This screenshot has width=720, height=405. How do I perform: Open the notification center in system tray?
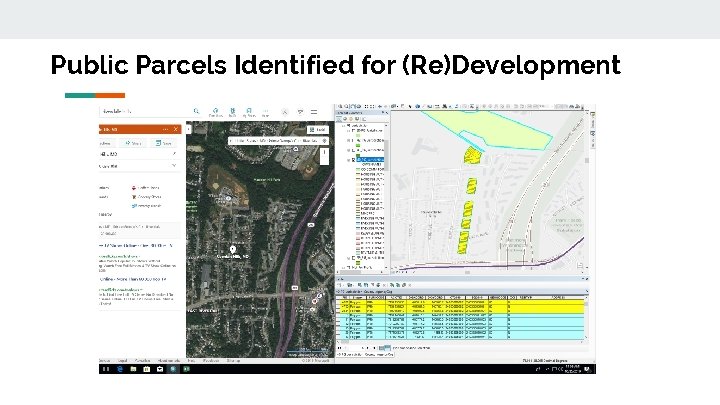(x=587, y=369)
